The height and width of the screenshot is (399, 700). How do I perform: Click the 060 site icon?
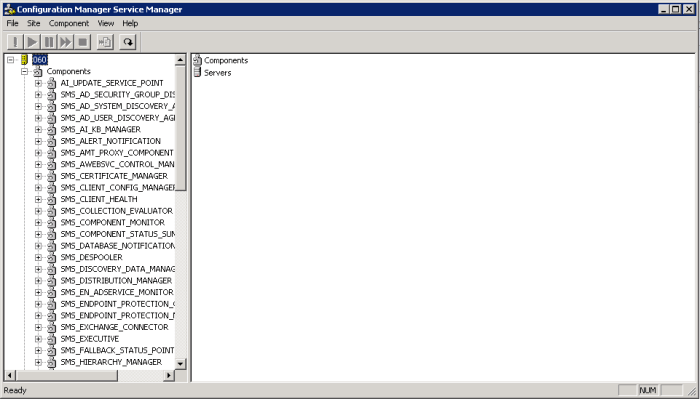point(25,60)
